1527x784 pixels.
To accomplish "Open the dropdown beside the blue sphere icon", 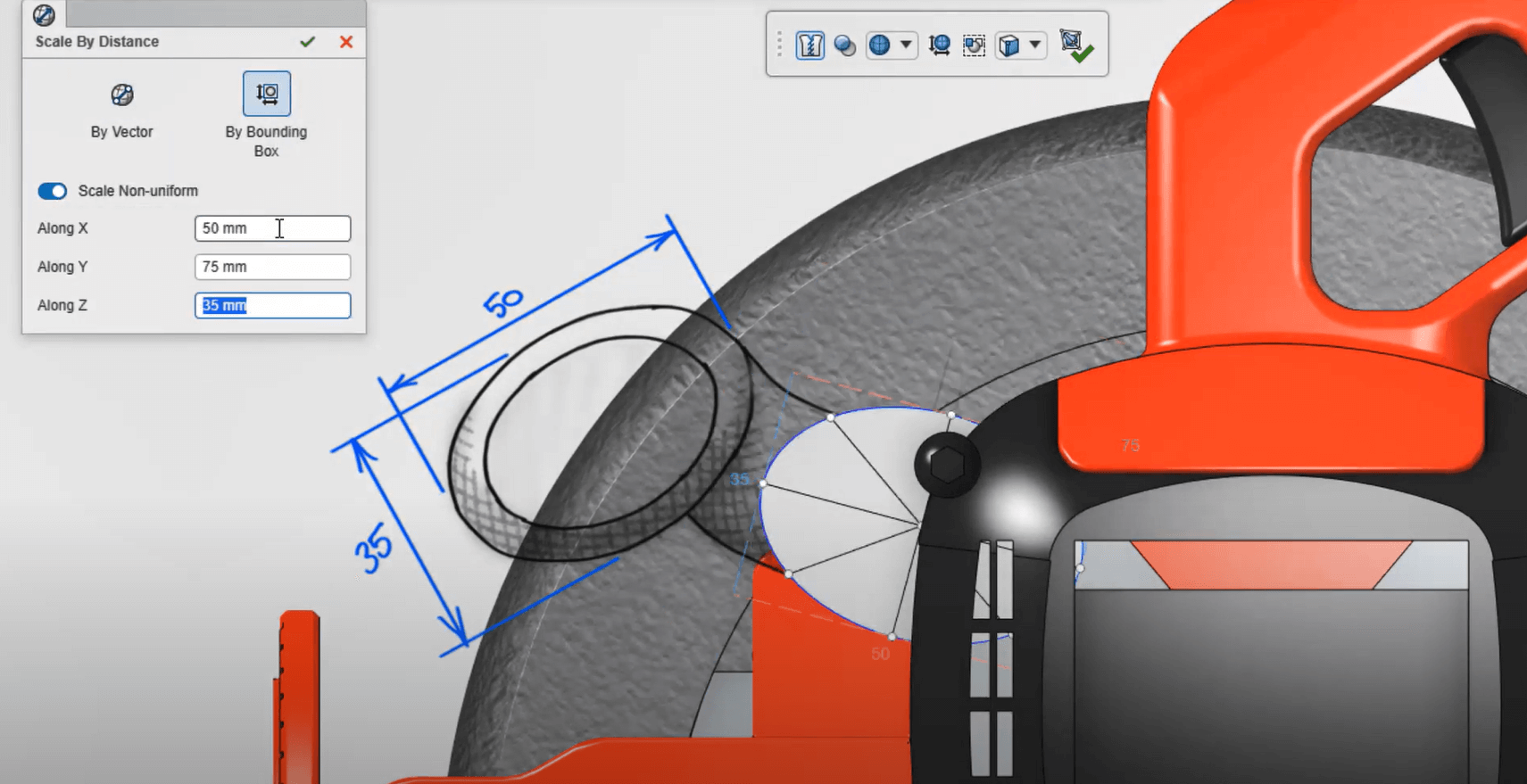I will 906,45.
